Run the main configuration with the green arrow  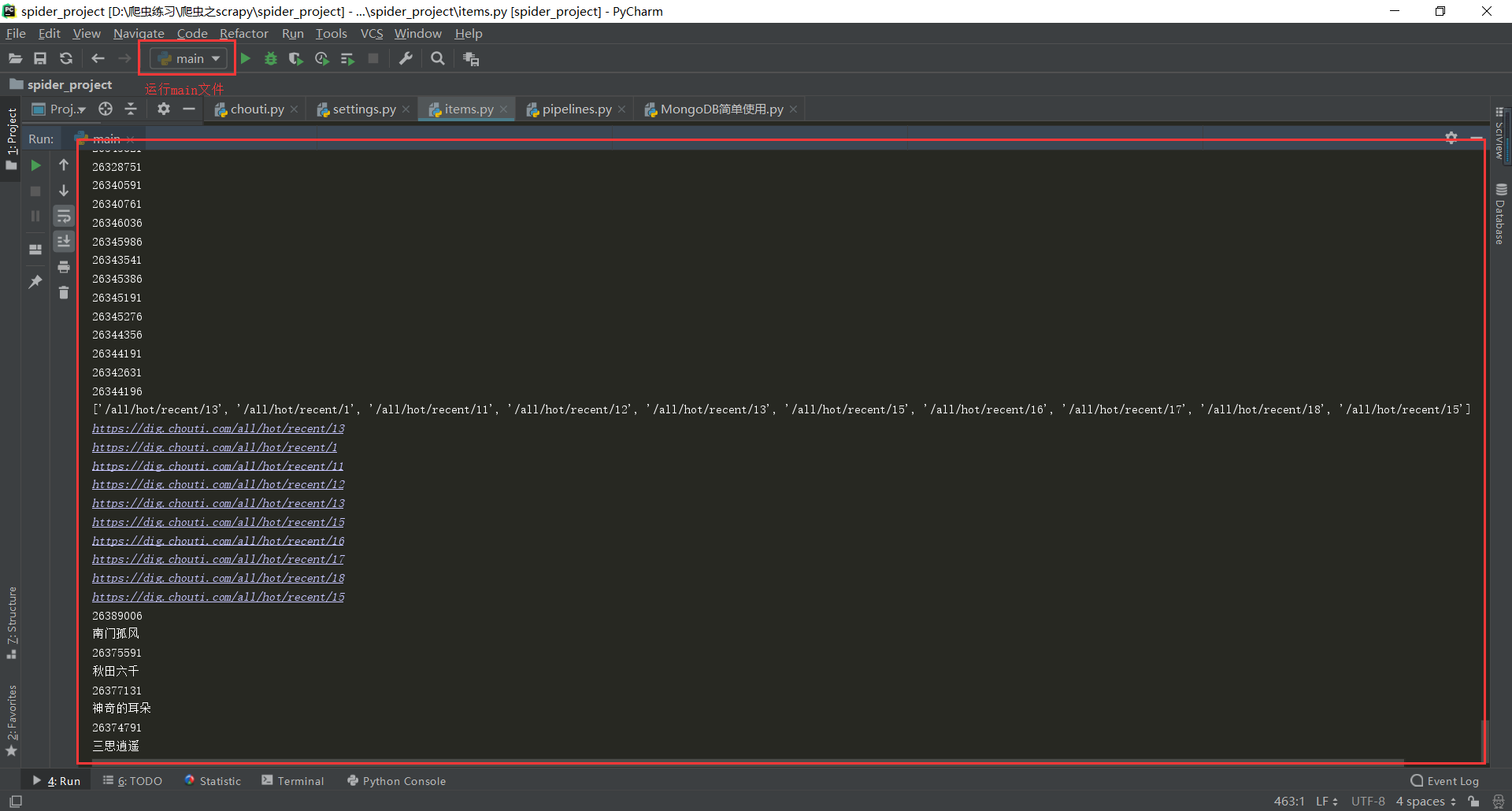(x=246, y=58)
